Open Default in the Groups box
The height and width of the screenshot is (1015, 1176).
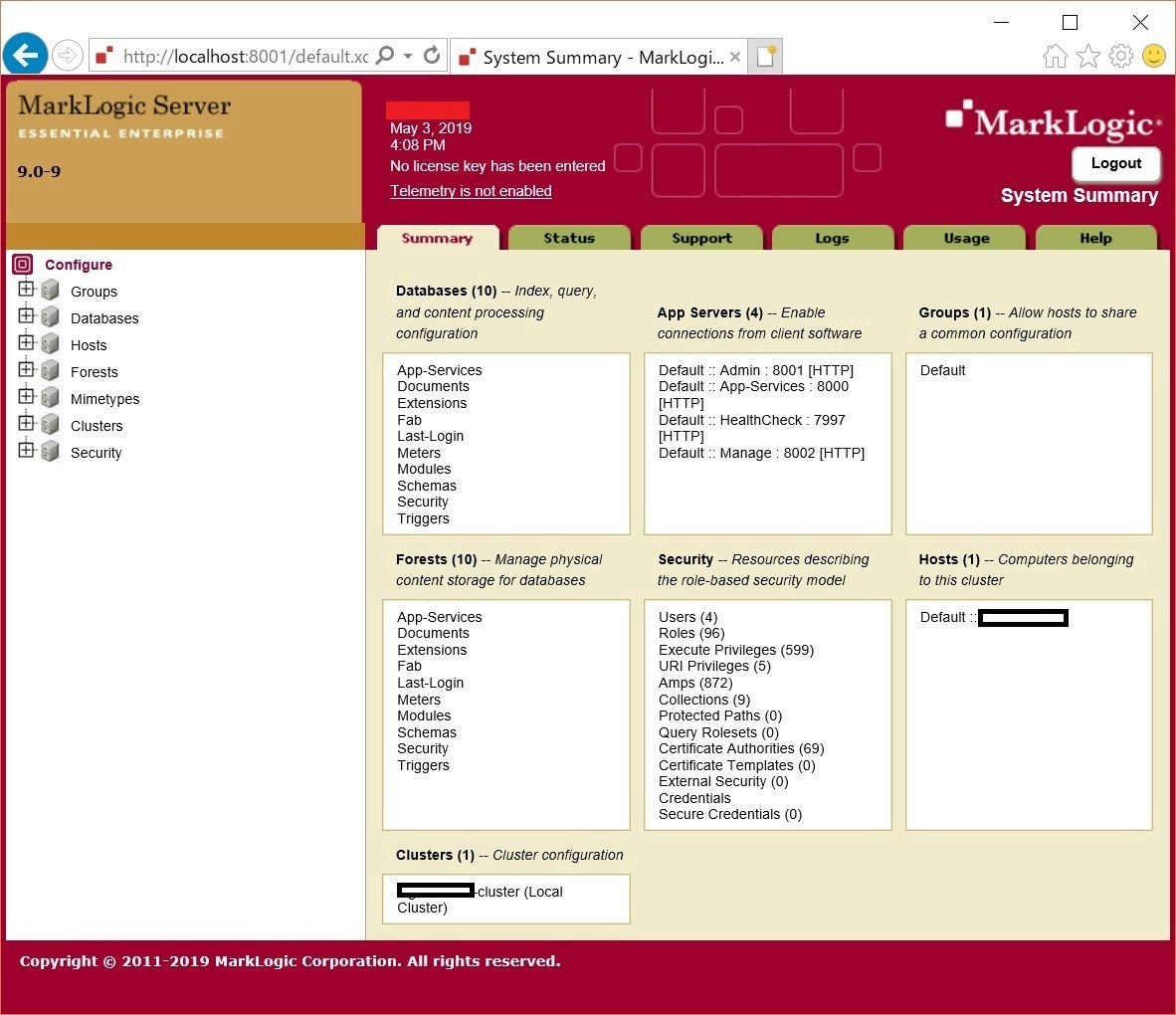pos(943,370)
